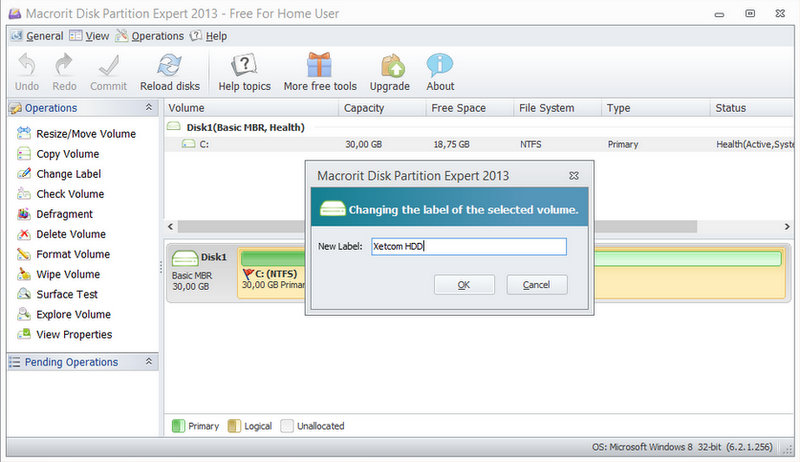Sort by the File System column header
Viewport: 800px width, 462px height.
(557, 108)
